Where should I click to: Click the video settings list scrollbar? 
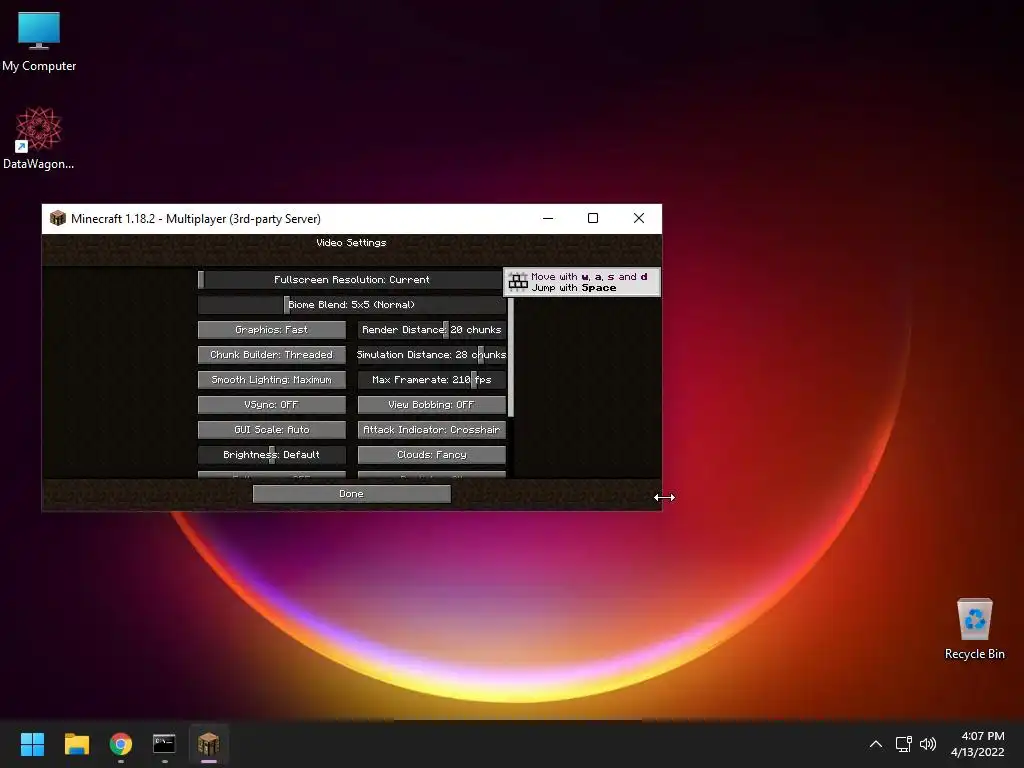511,357
